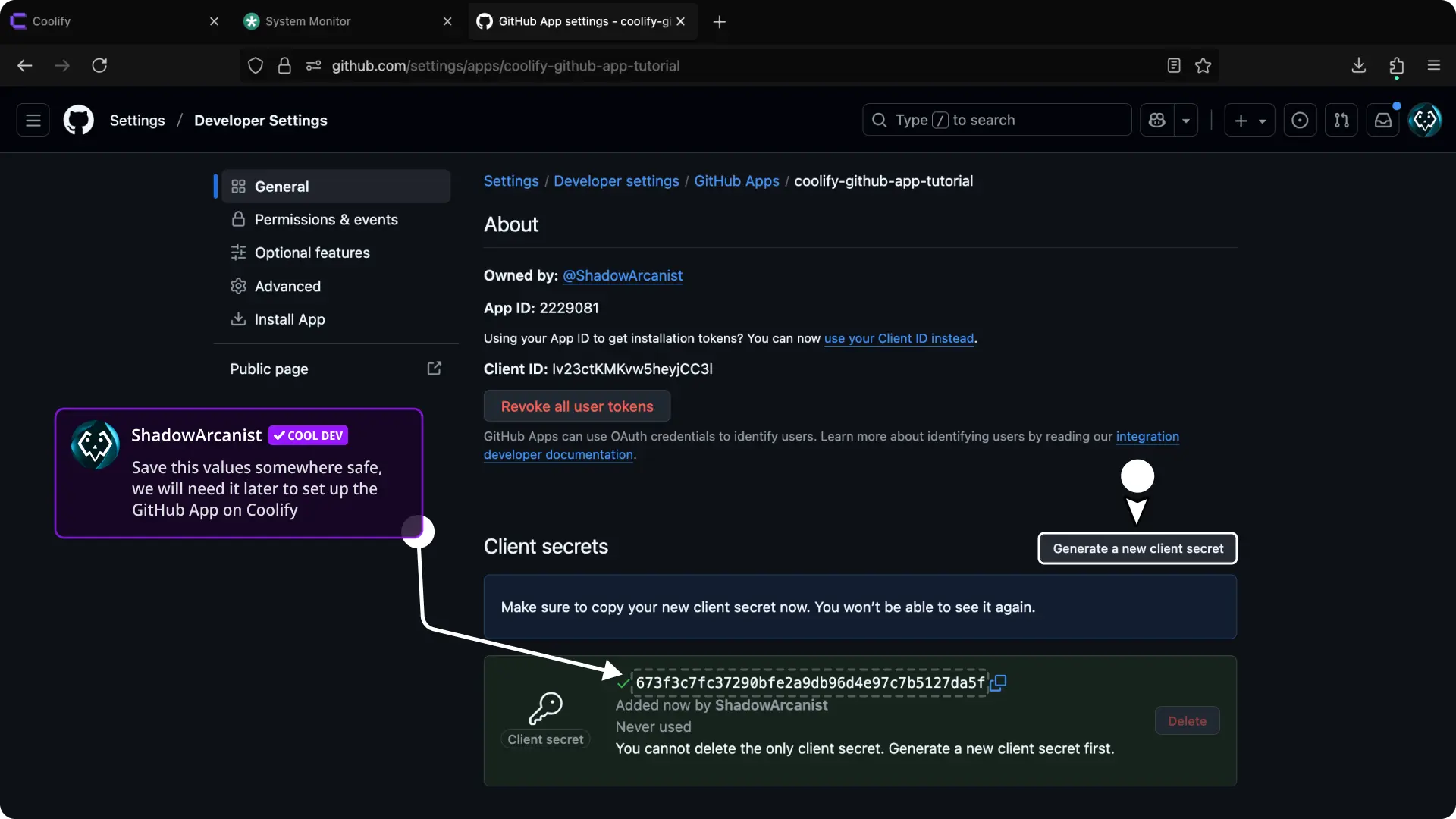Expand the Copilot dropdown arrow
This screenshot has width=1456, height=819.
(1186, 120)
